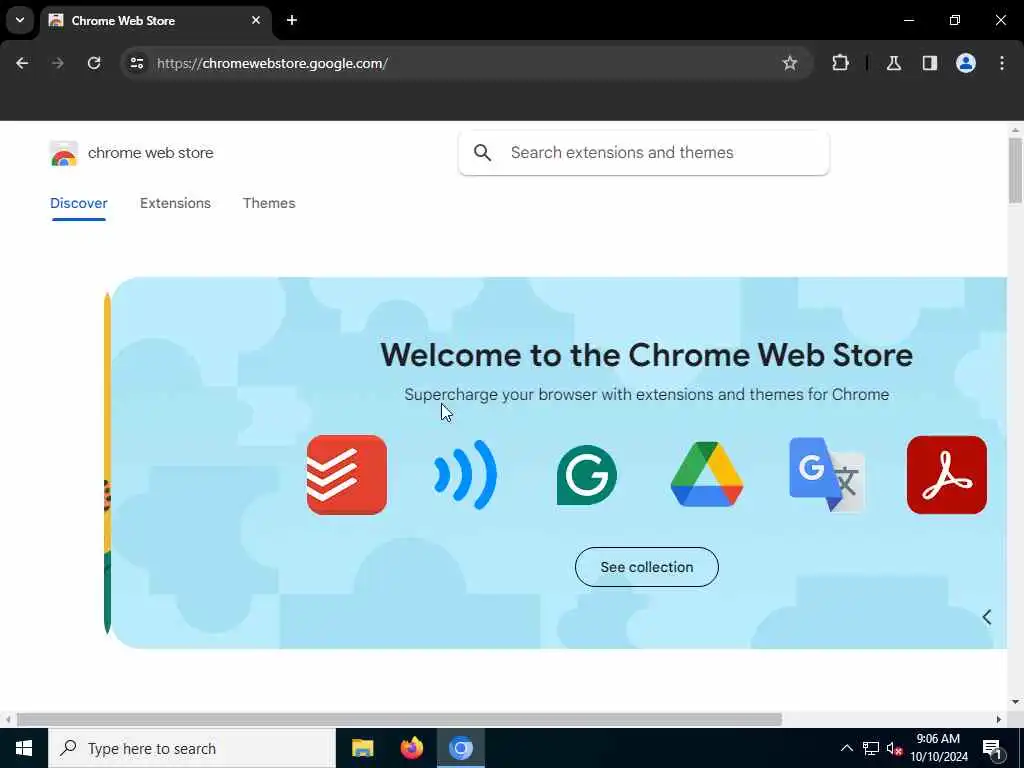Open the Google Translate extension icon
1024x768 pixels.
pos(827,474)
